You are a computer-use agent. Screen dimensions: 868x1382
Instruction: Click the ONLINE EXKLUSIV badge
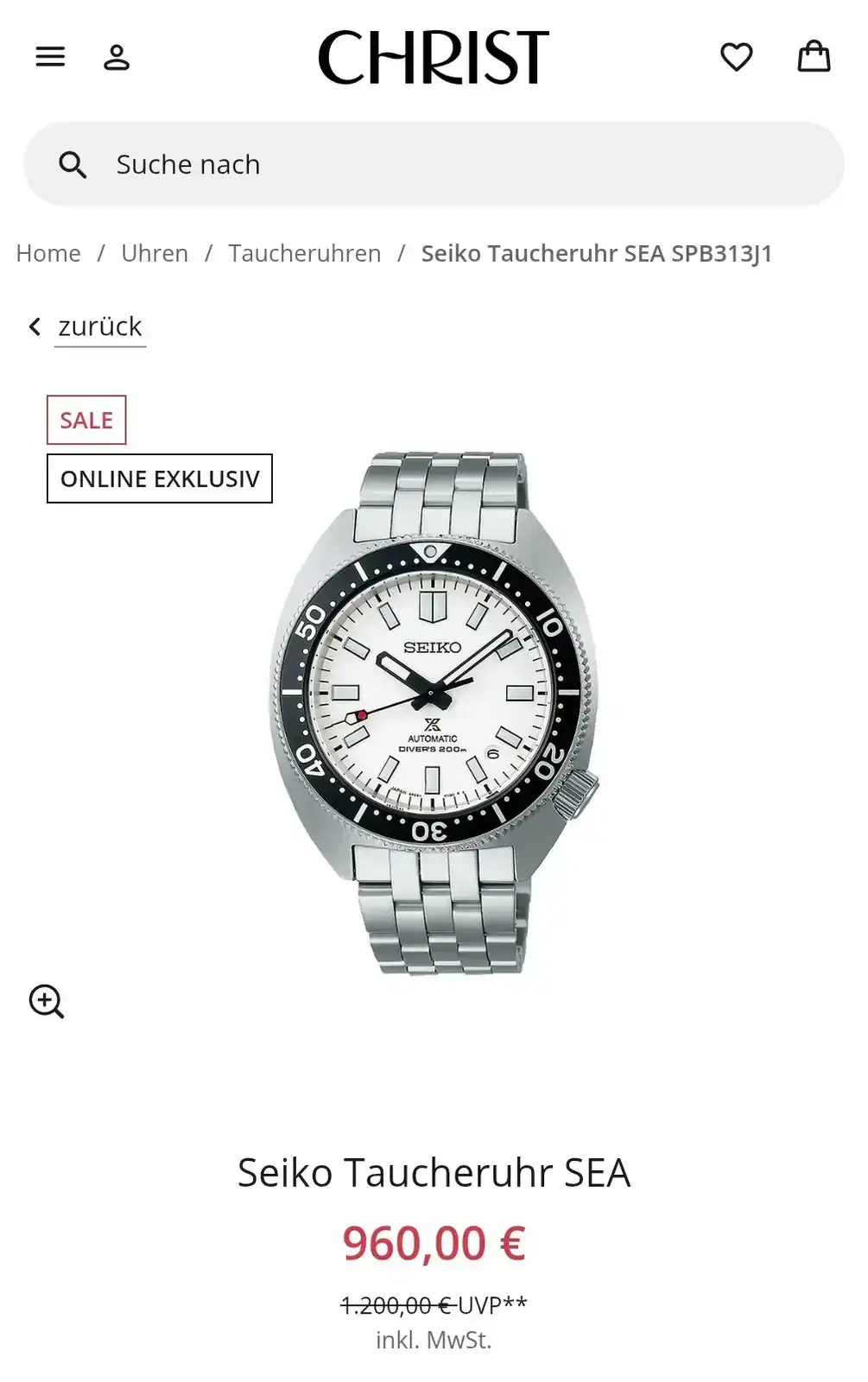pos(160,479)
